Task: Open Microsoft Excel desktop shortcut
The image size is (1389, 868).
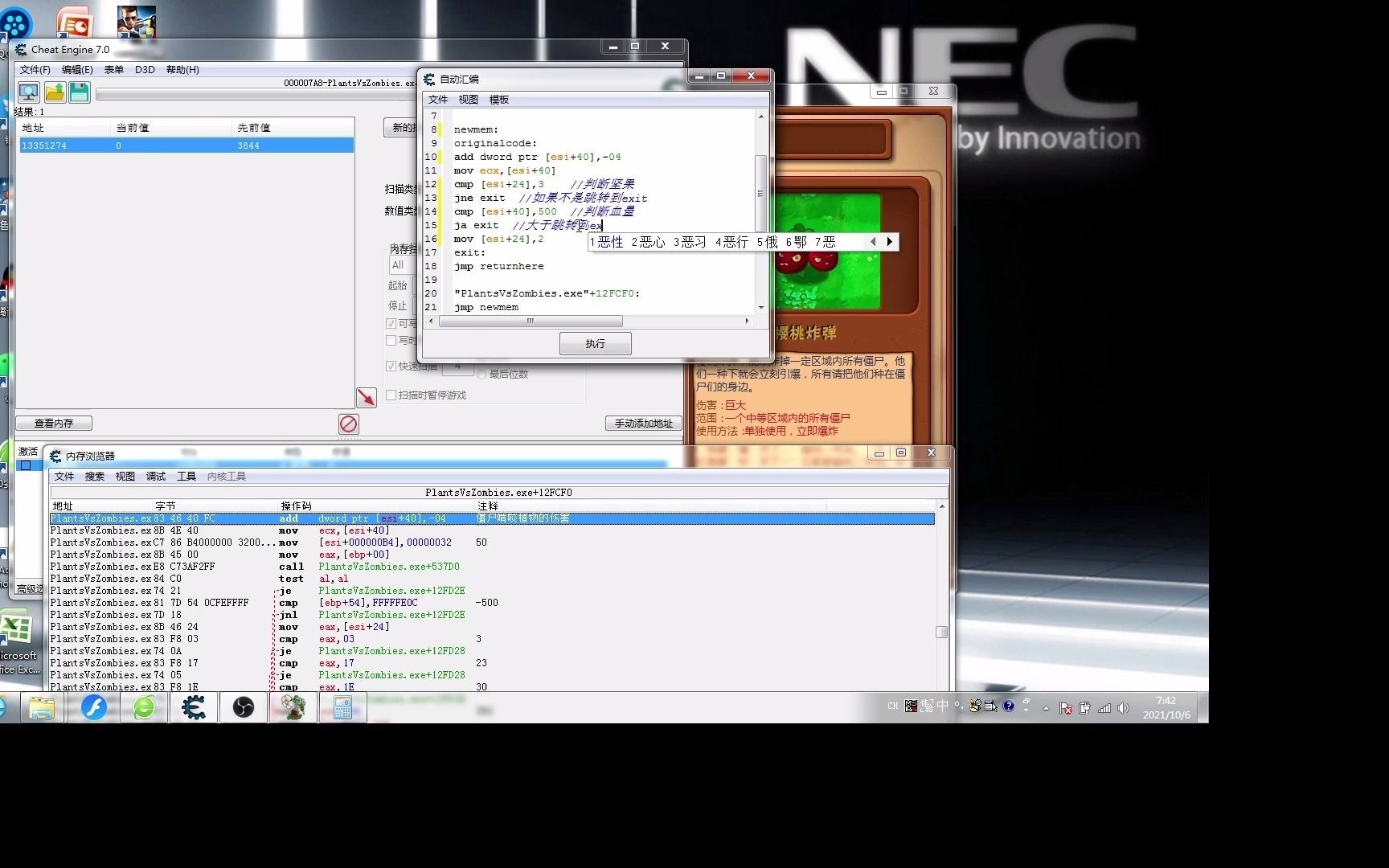Action: (17, 643)
